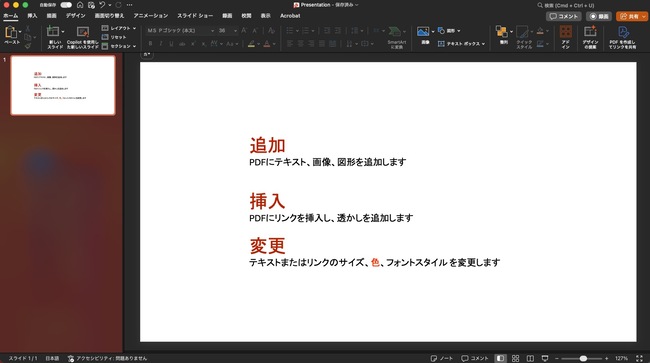
Task: Click fit slide to window icon
Action: 639,358
